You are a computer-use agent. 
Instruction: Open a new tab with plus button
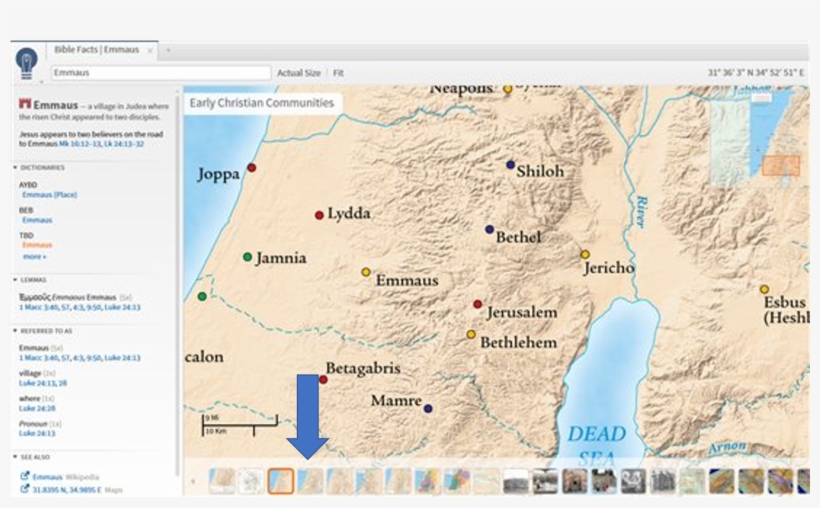click(x=168, y=50)
